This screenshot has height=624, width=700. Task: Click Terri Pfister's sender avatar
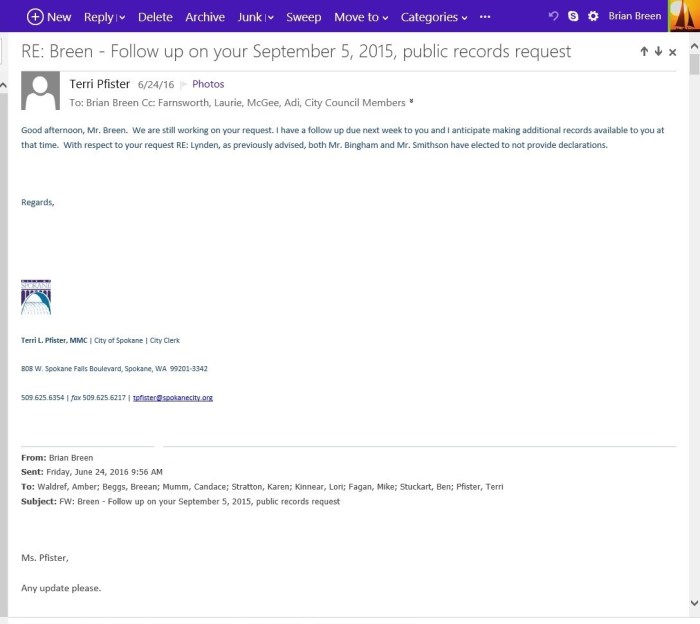tap(40, 91)
